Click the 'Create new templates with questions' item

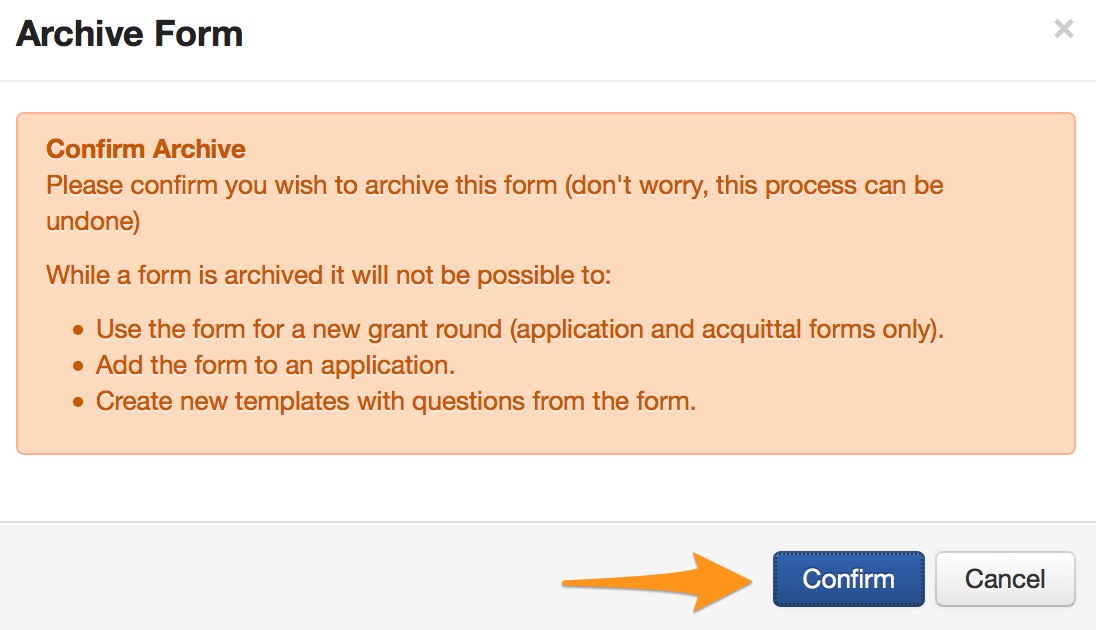point(395,402)
